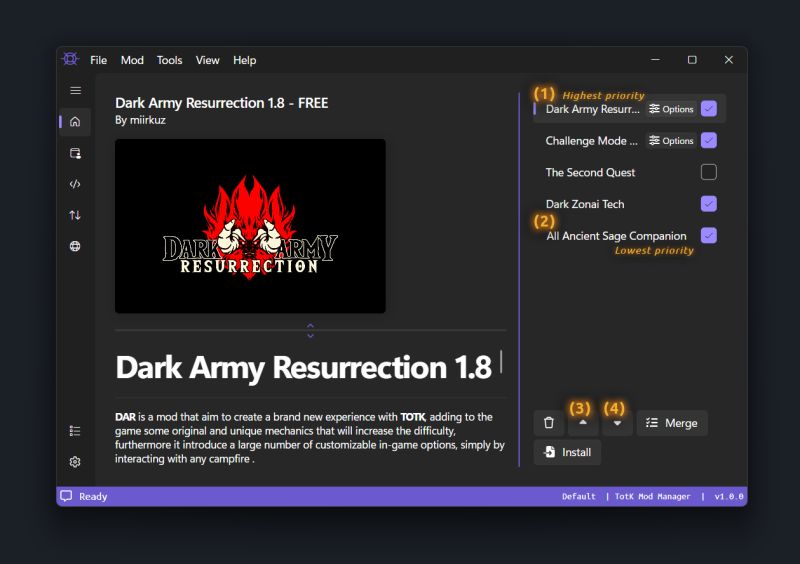Screen dimensions: 800x564
Task: Move selected mod up in priority
Action: tap(583, 423)
